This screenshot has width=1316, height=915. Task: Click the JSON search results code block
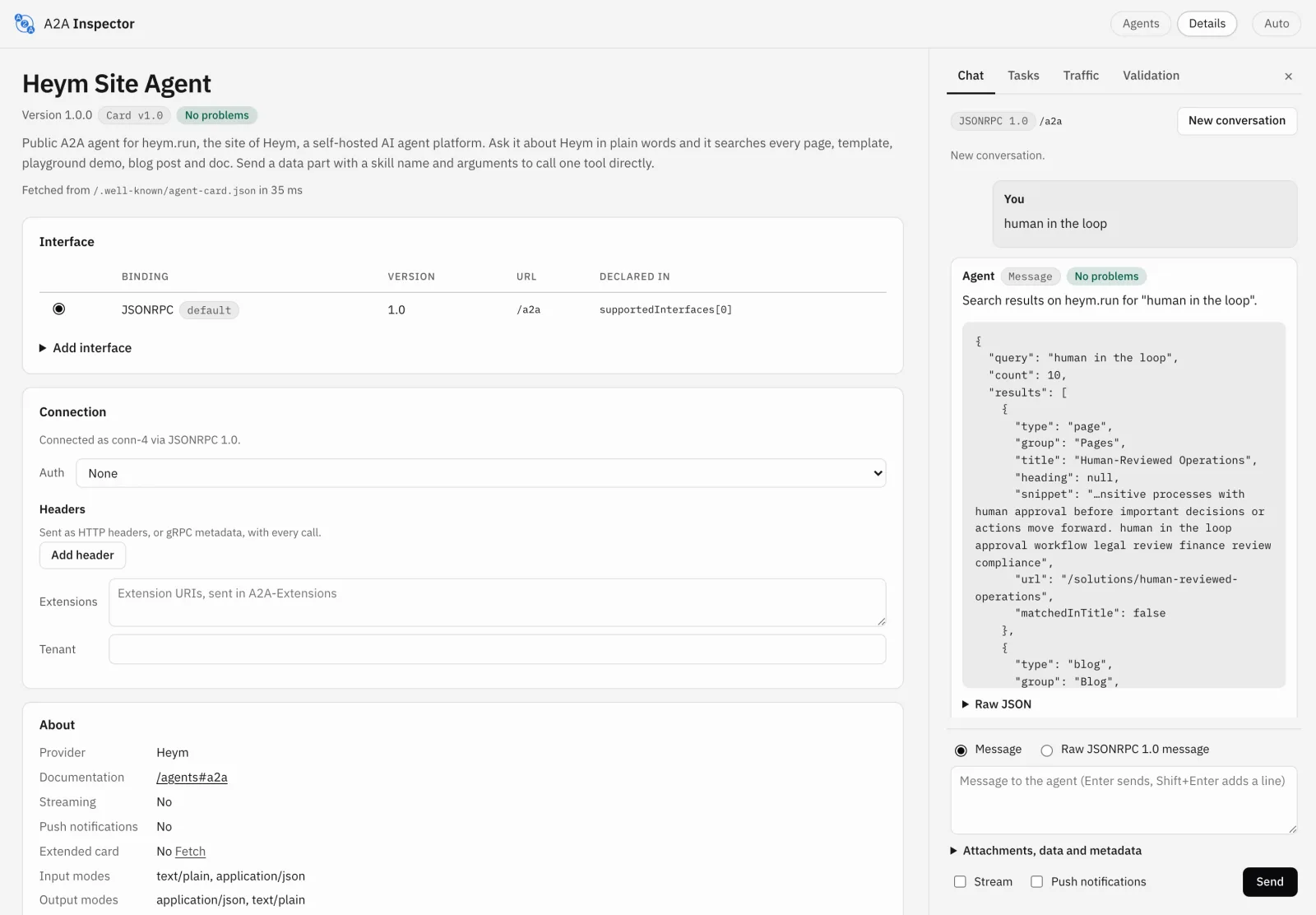(x=1124, y=505)
